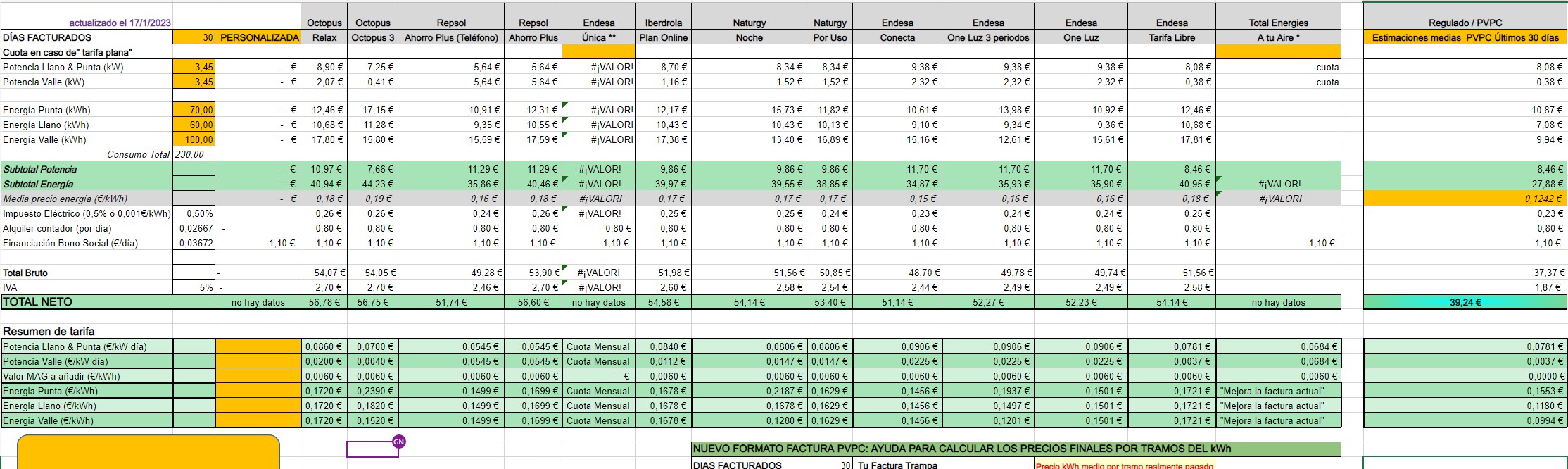
Task: Select the 'actualizado el 17/1/2023' cell
Action: tap(120, 23)
